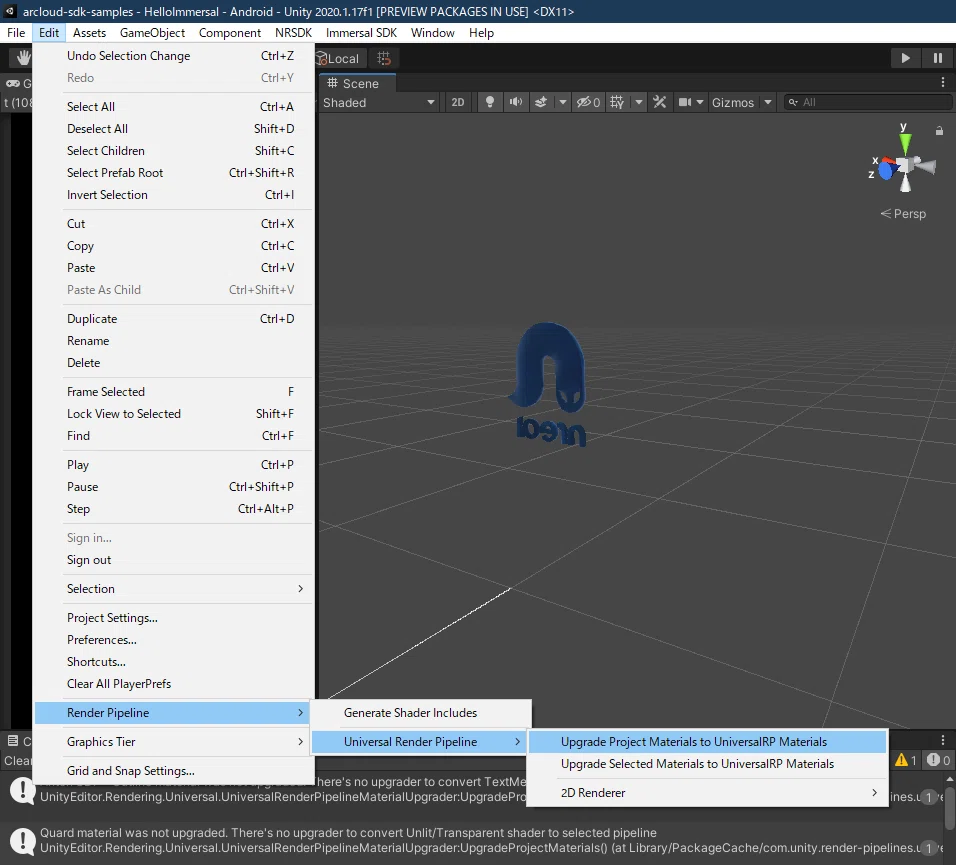Open the NRSDK menu
956x865 pixels.
coord(293,32)
